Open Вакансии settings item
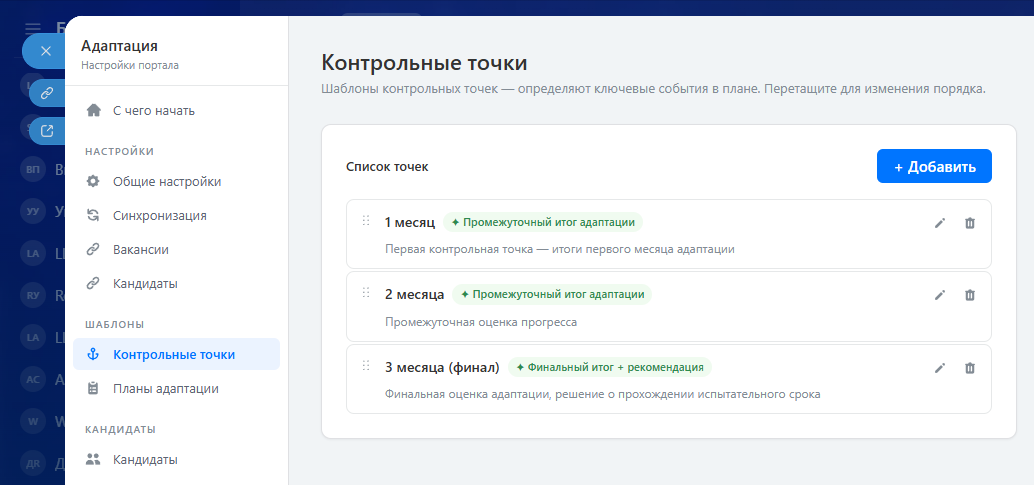The height and width of the screenshot is (485, 1034). [x=176, y=249]
